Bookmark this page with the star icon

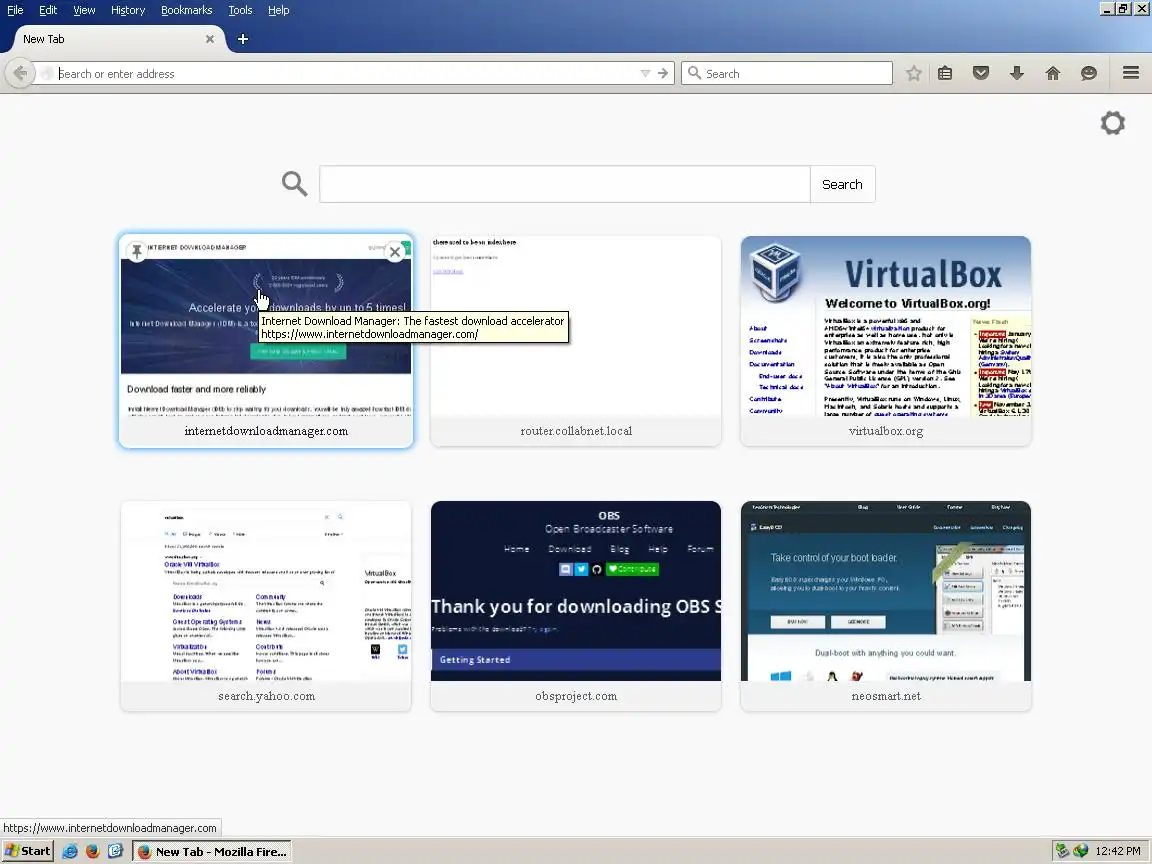point(913,73)
